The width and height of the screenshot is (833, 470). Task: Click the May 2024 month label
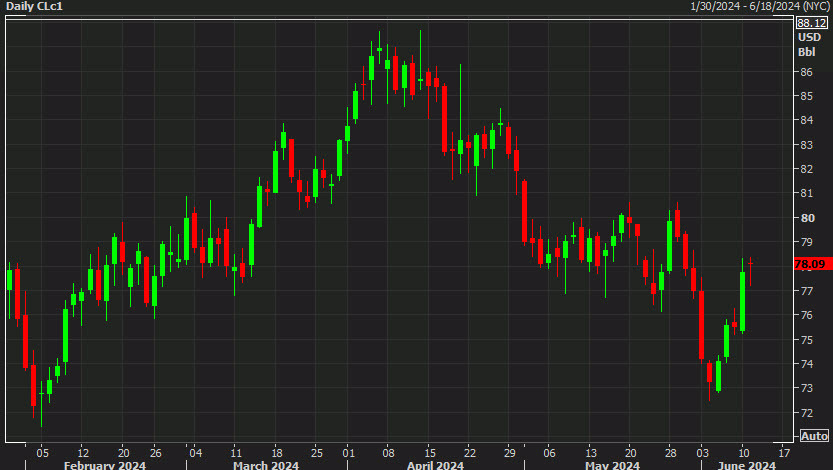pyautogui.click(x=612, y=465)
